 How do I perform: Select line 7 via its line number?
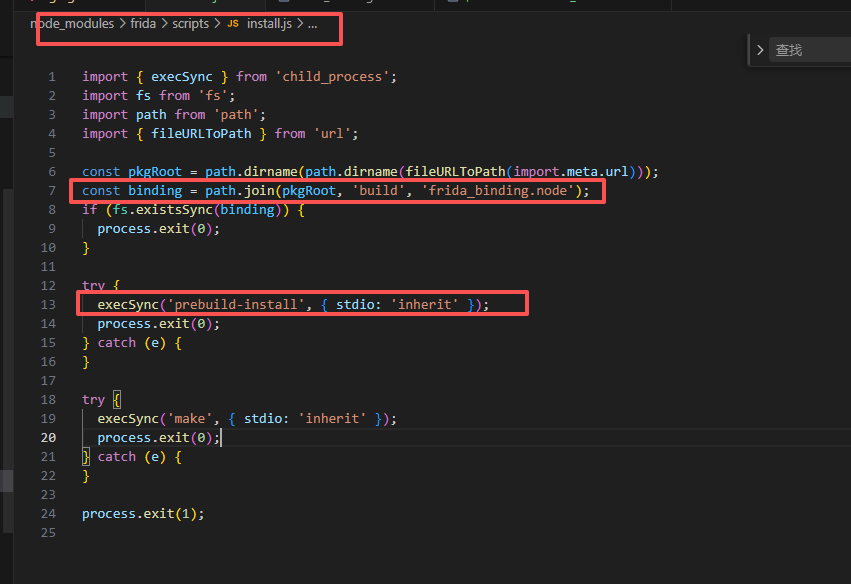pos(51,191)
